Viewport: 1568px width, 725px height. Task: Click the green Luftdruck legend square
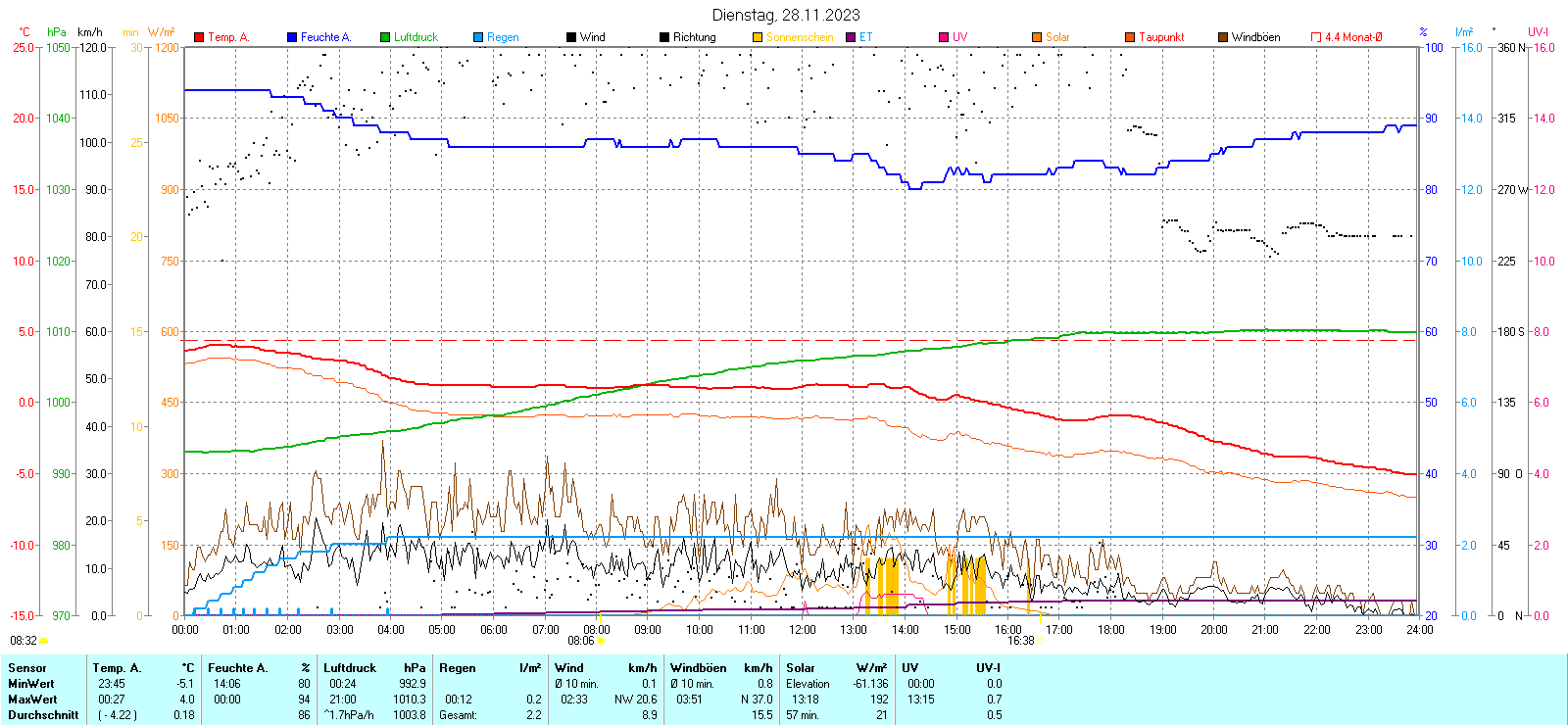[x=385, y=37]
